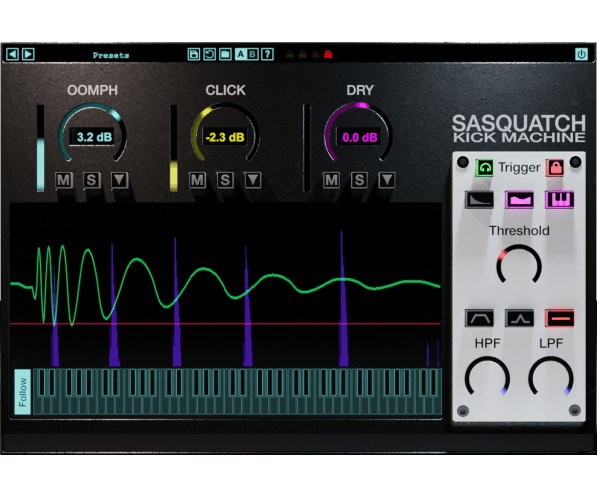597x497 pixels.
Task: Open the Presets menu
Action: (111, 55)
